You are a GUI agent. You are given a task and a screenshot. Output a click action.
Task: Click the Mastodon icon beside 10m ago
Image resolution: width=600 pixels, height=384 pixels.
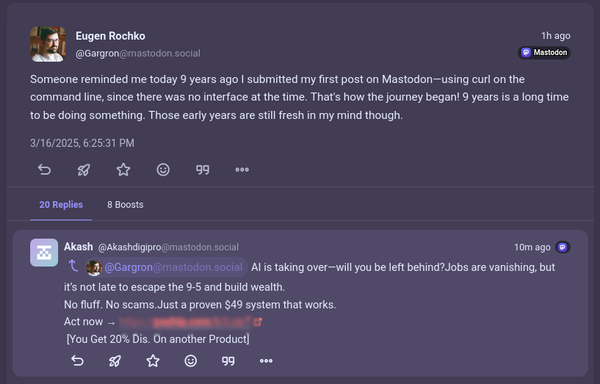562,247
